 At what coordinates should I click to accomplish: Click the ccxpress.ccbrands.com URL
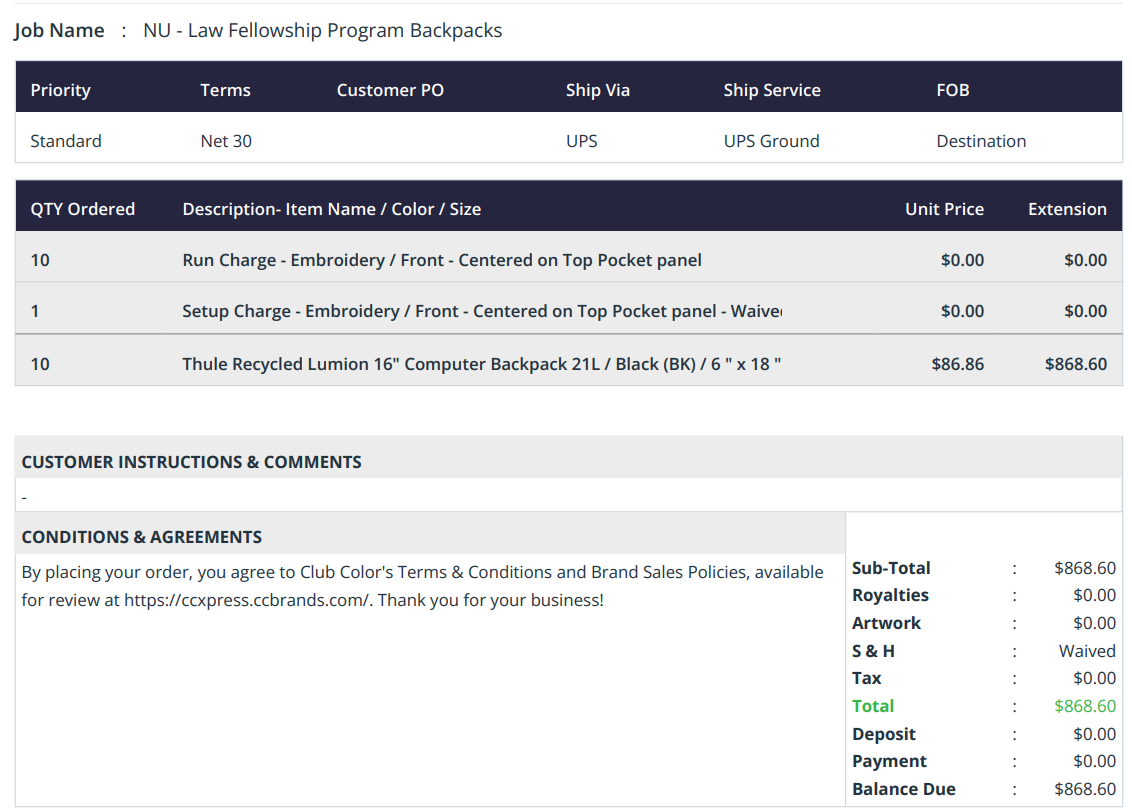pyautogui.click(x=247, y=601)
